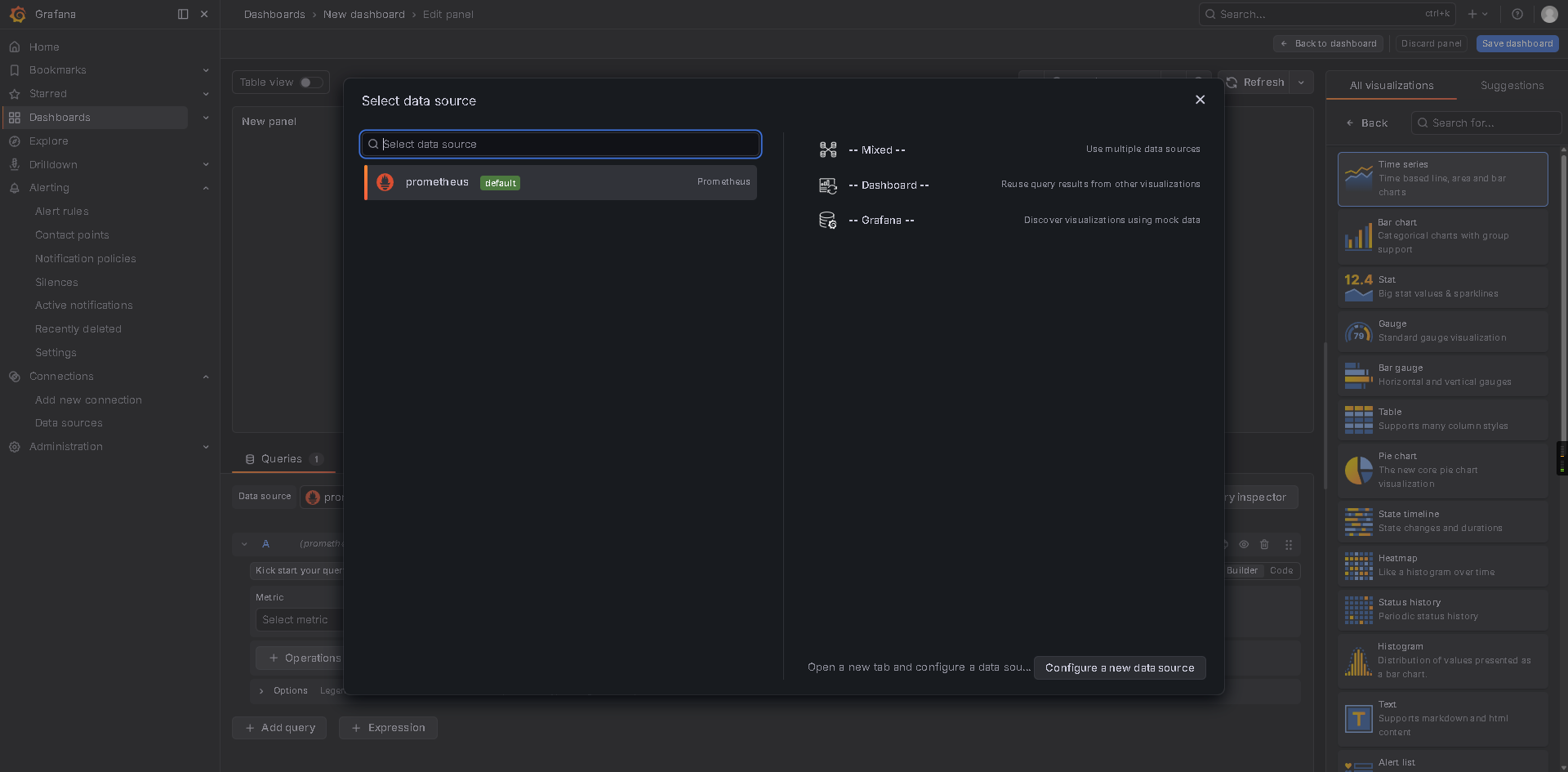Choose the Stat visualization
The image size is (1568, 772).
pyautogui.click(x=1442, y=287)
